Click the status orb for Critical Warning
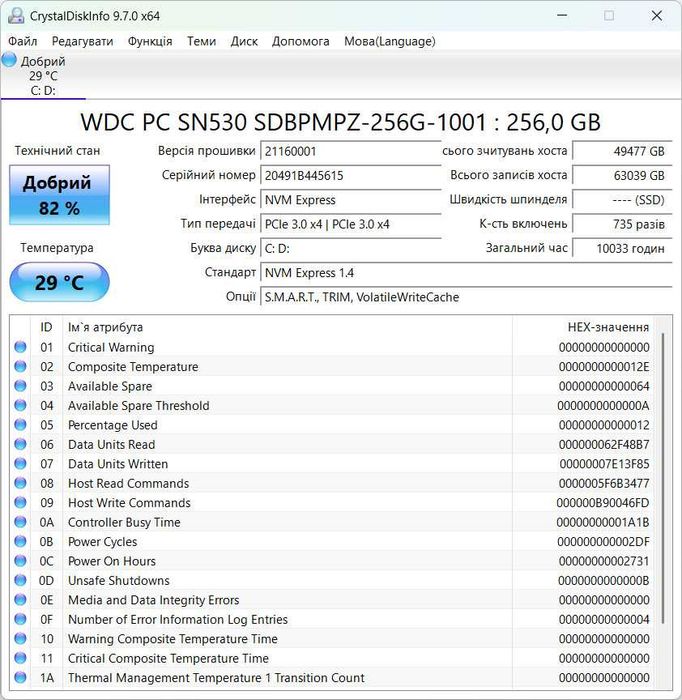Viewport: 682px width, 700px height. click(x=20, y=347)
